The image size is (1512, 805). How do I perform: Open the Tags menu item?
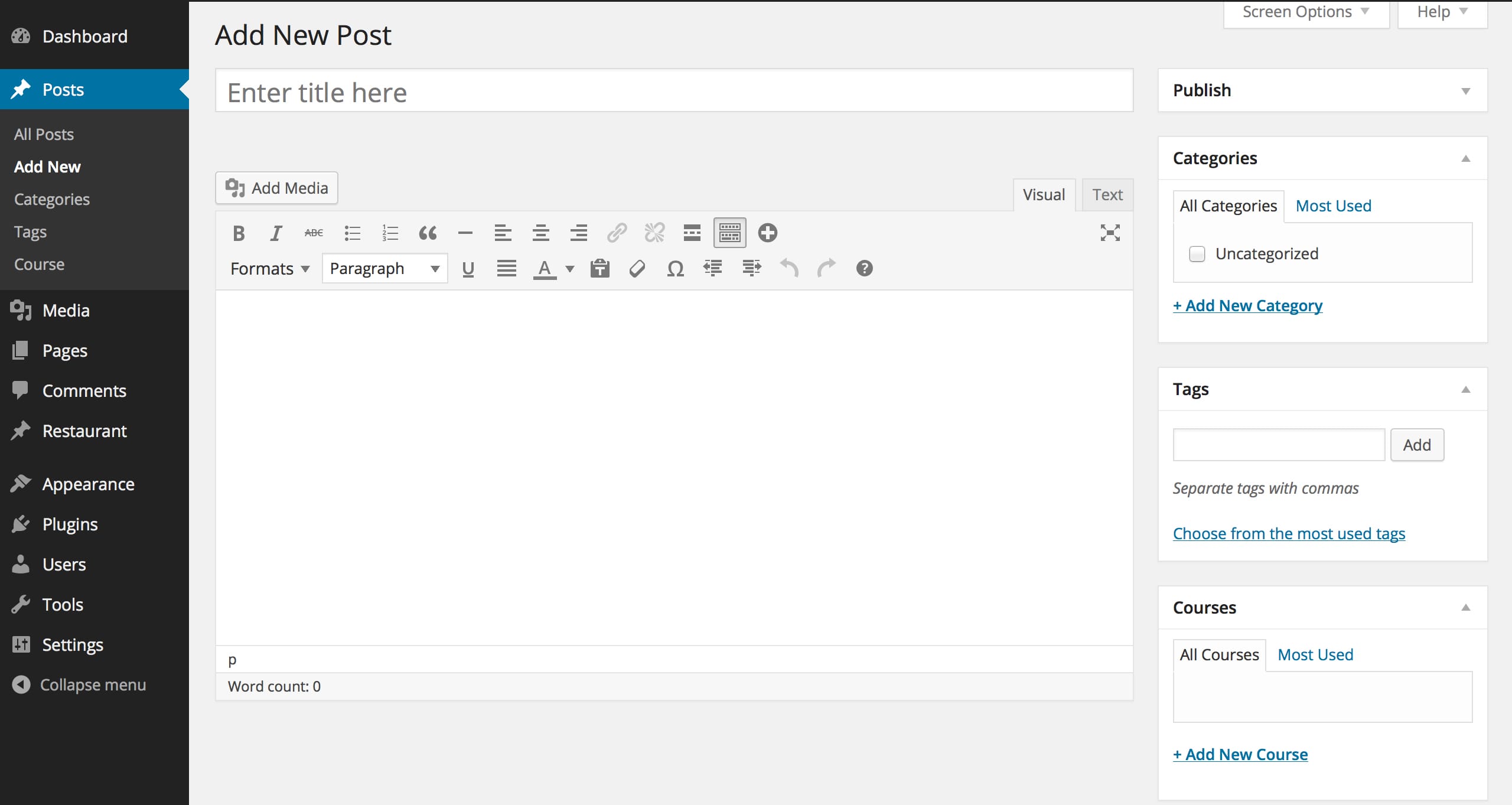(x=29, y=231)
